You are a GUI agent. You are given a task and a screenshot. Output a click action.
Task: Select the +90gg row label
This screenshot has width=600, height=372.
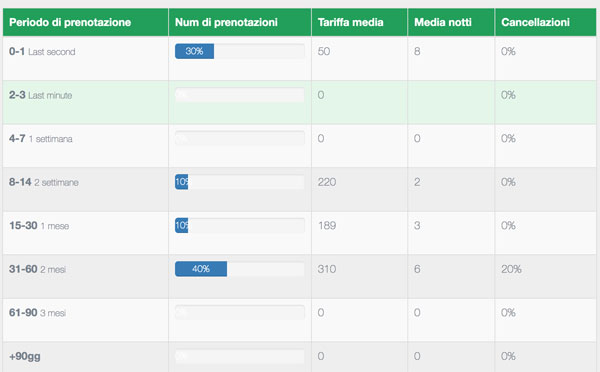(24, 356)
